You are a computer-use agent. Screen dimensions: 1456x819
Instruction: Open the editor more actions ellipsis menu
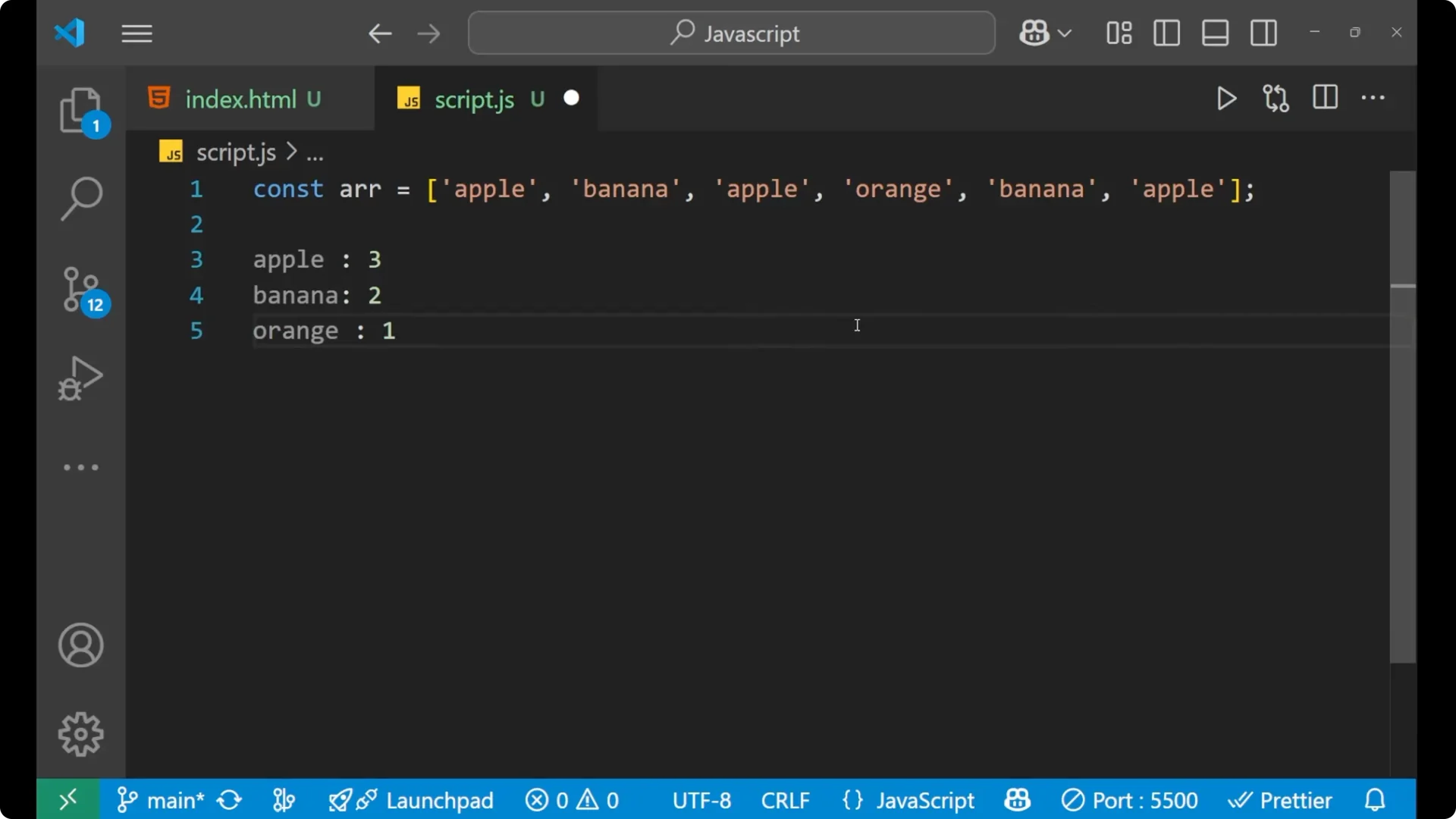click(x=1374, y=99)
